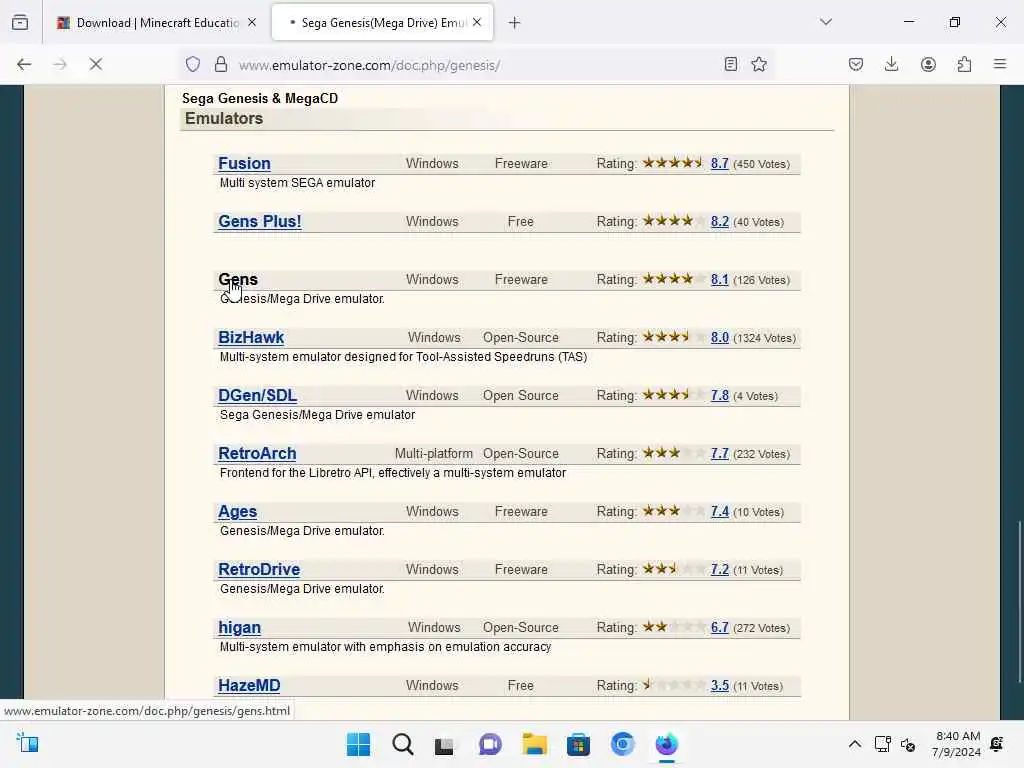1024x768 pixels.
Task: Open the Pocket save icon
Action: point(856,64)
